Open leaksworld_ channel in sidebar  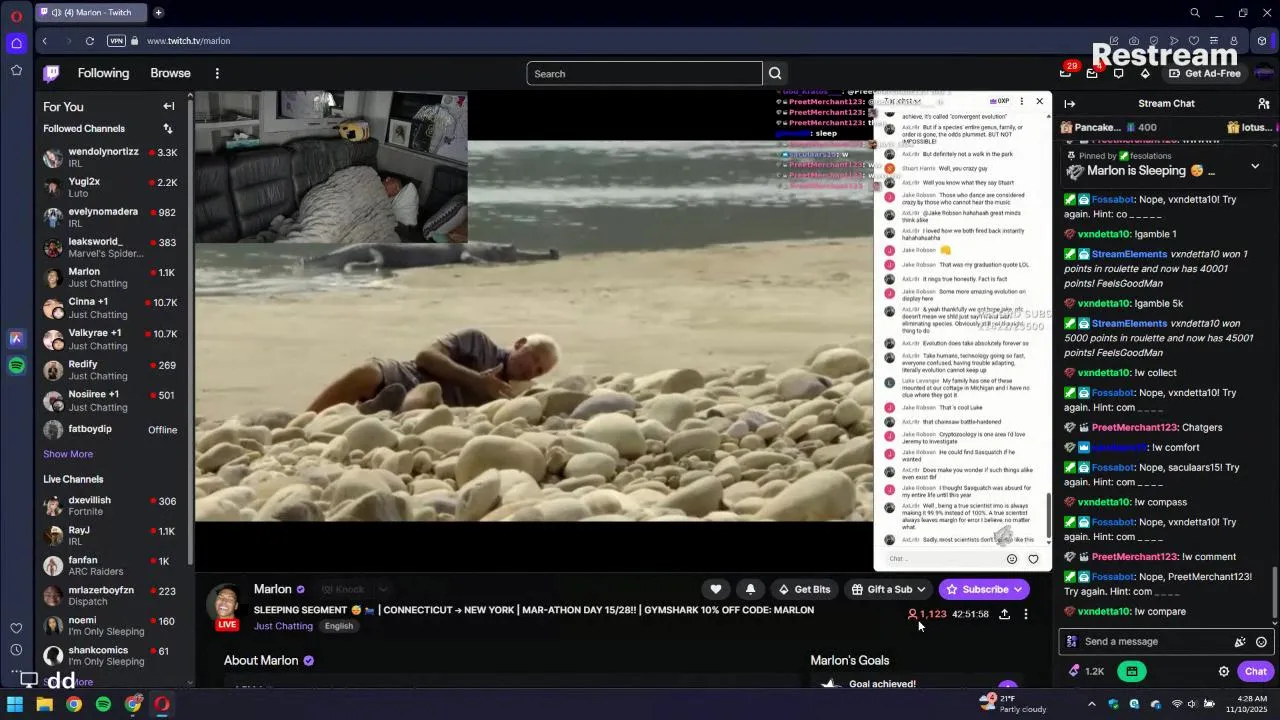tap(111, 247)
